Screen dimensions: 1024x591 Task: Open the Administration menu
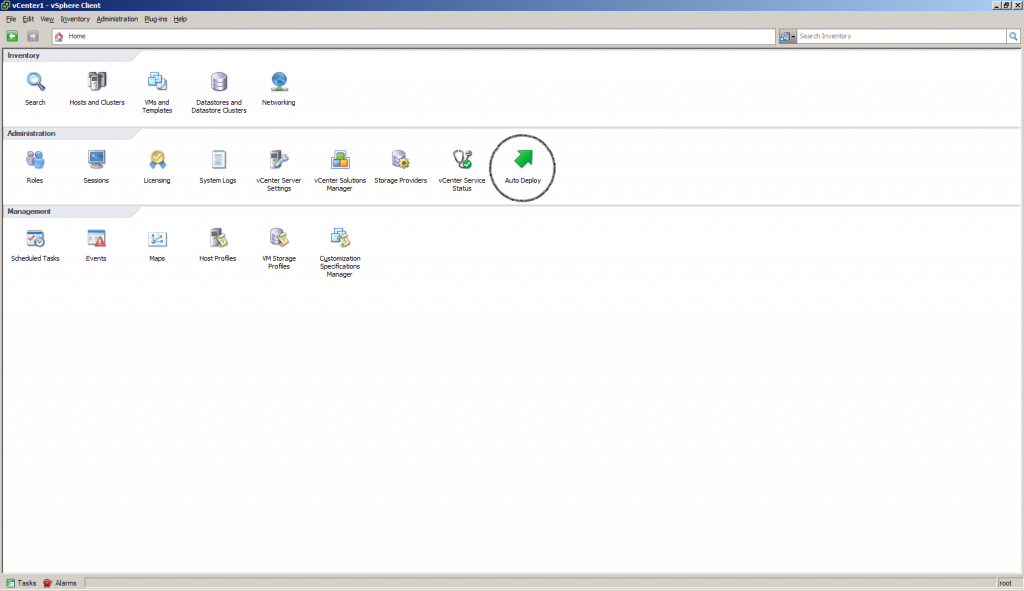[117, 19]
